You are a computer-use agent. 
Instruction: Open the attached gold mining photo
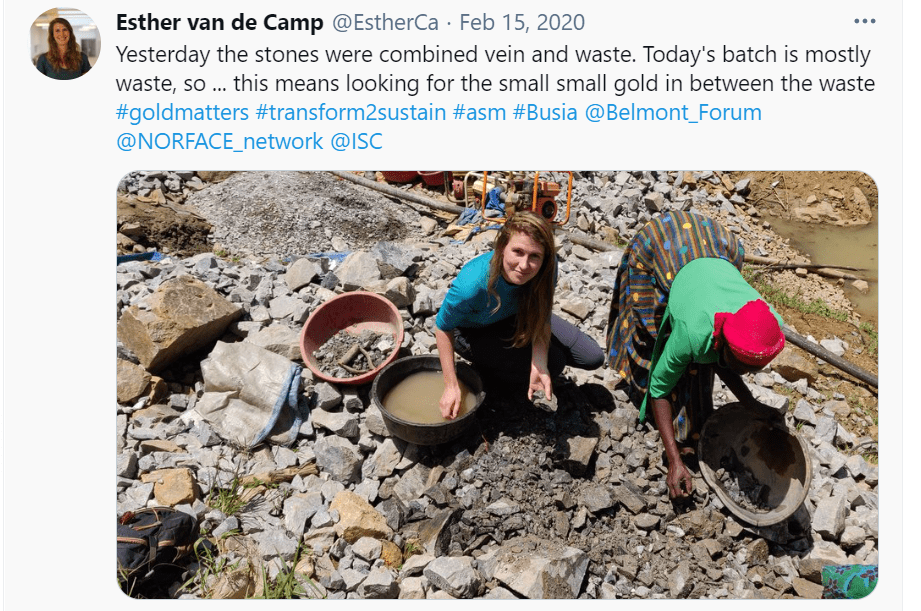[497, 385]
